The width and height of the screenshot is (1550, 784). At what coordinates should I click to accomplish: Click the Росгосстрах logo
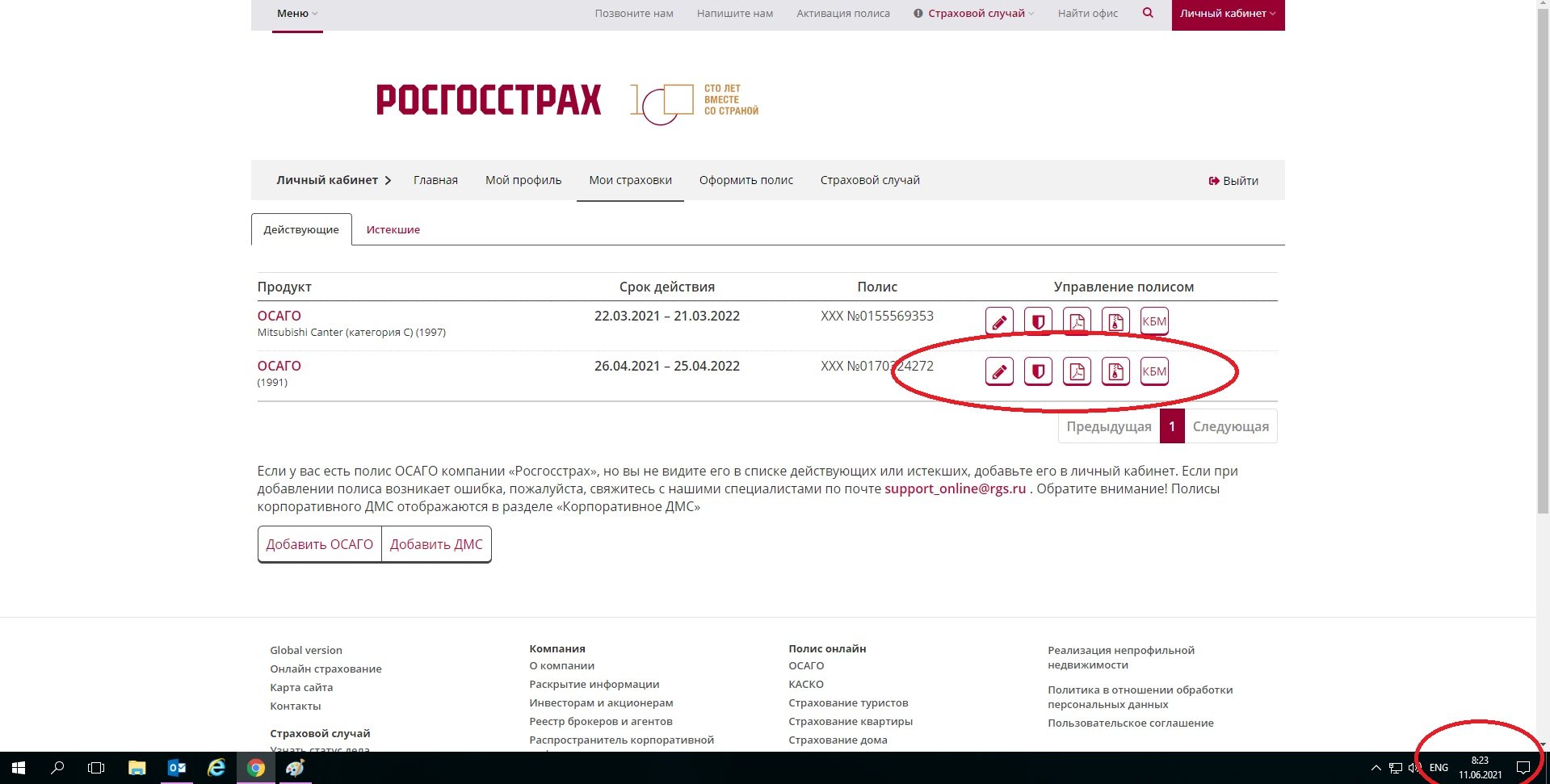[489, 100]
